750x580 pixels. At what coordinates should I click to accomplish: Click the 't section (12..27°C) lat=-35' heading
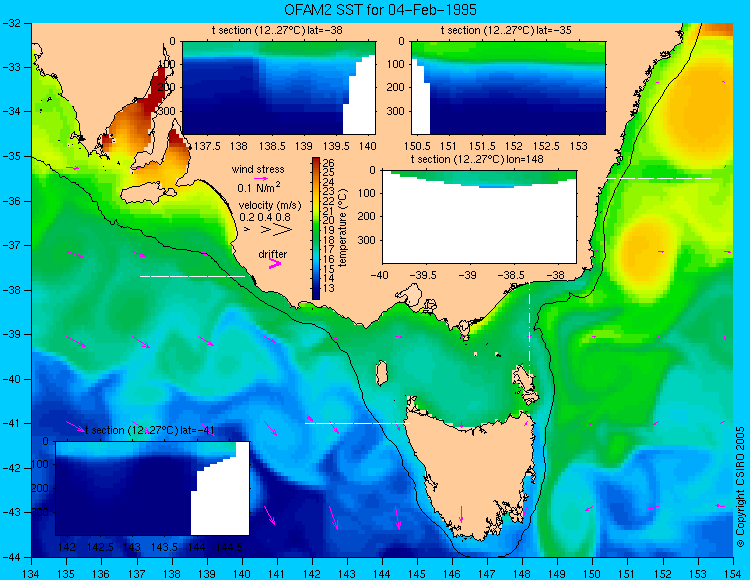(x=506, y=30)
